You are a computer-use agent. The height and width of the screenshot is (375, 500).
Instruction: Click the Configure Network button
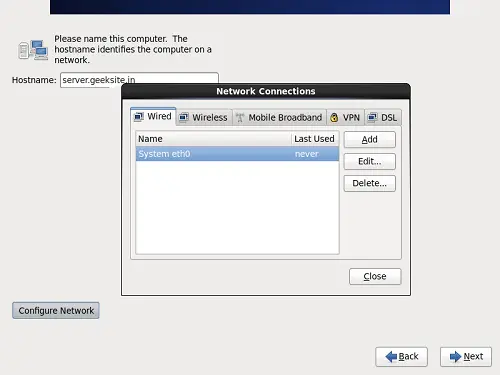click(56, 311)
